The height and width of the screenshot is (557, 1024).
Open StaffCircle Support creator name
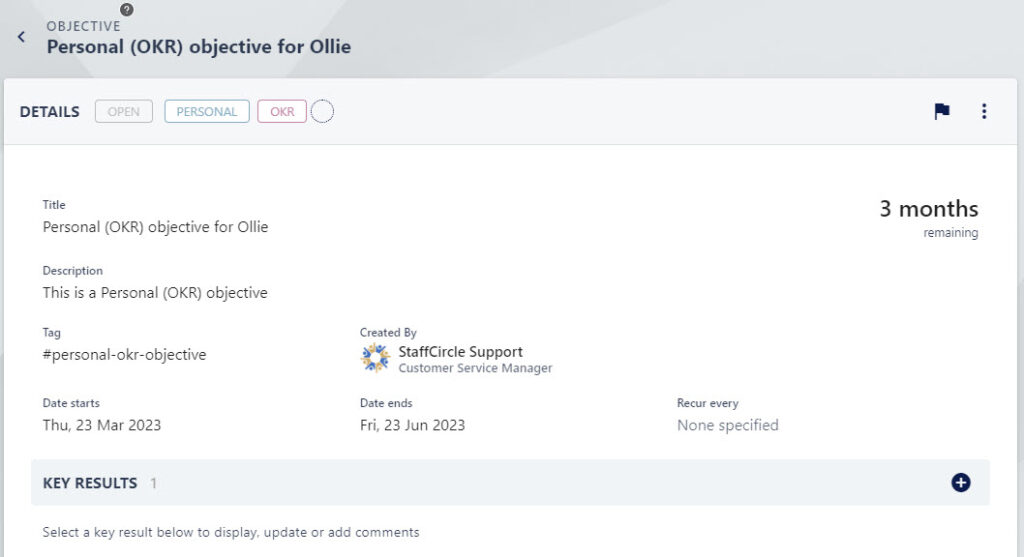pyautogui.click(x=460, y=351)
